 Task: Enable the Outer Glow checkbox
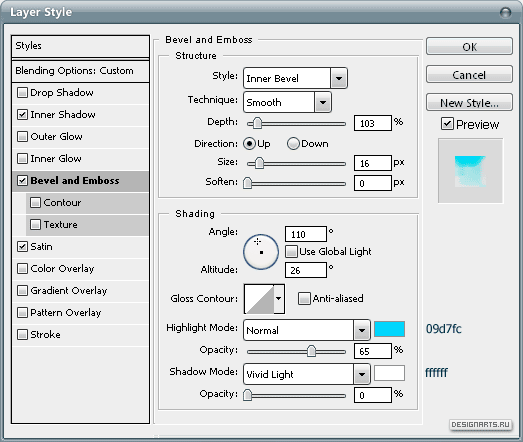pyautogui.click(x=22, y=136)
